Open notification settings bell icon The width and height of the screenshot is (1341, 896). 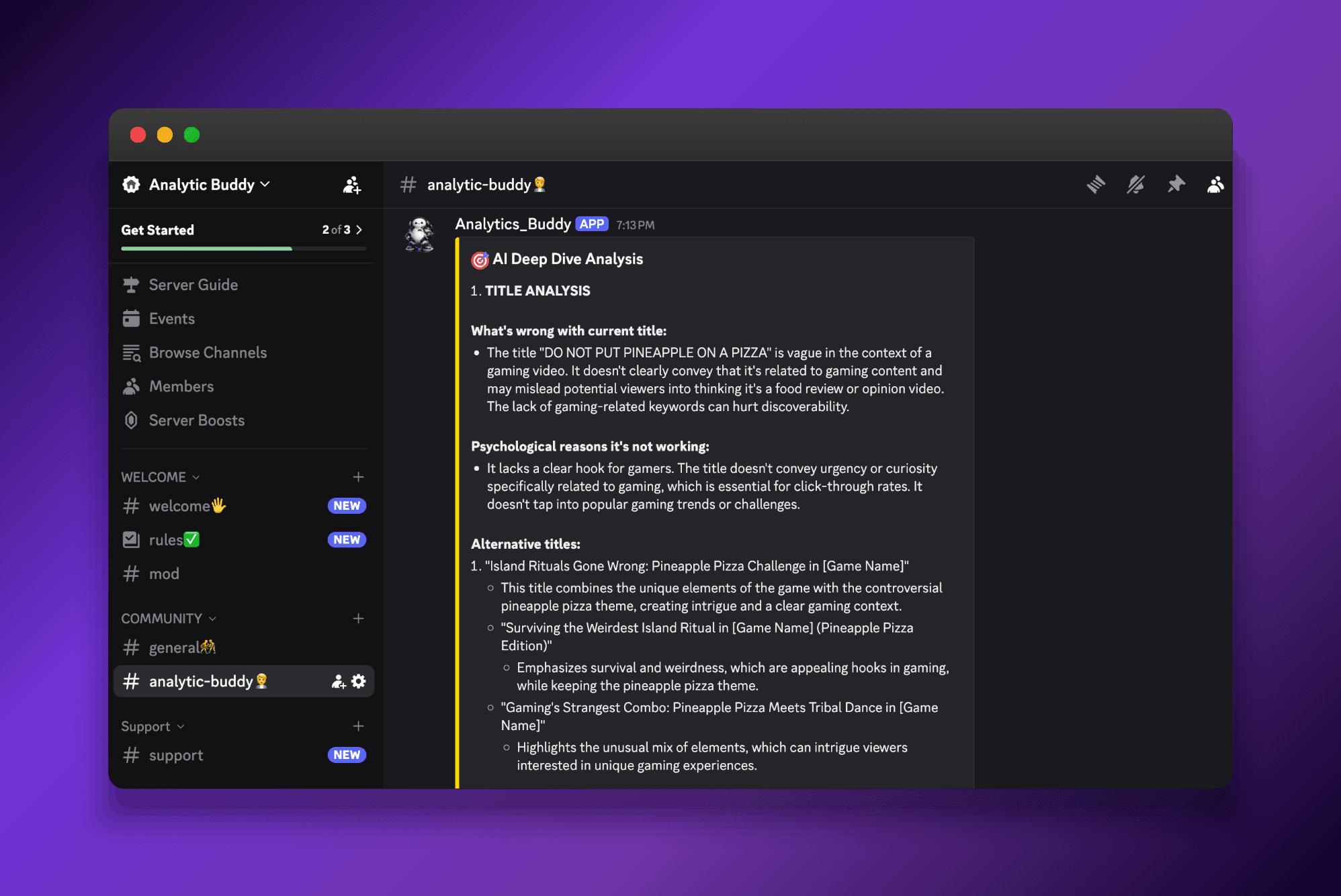pyautogui.click(x=1135, y=185)
